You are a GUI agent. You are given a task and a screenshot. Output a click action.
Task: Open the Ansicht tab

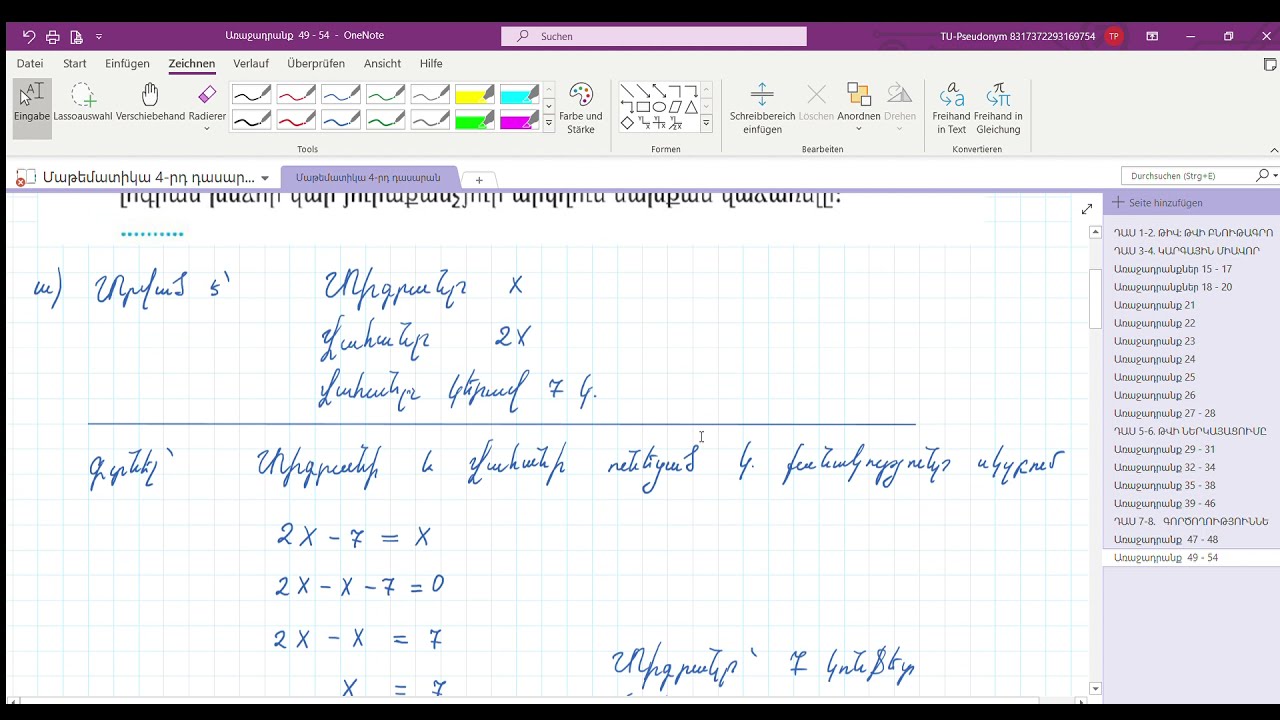pyautogui.click(x=382, y=63)
